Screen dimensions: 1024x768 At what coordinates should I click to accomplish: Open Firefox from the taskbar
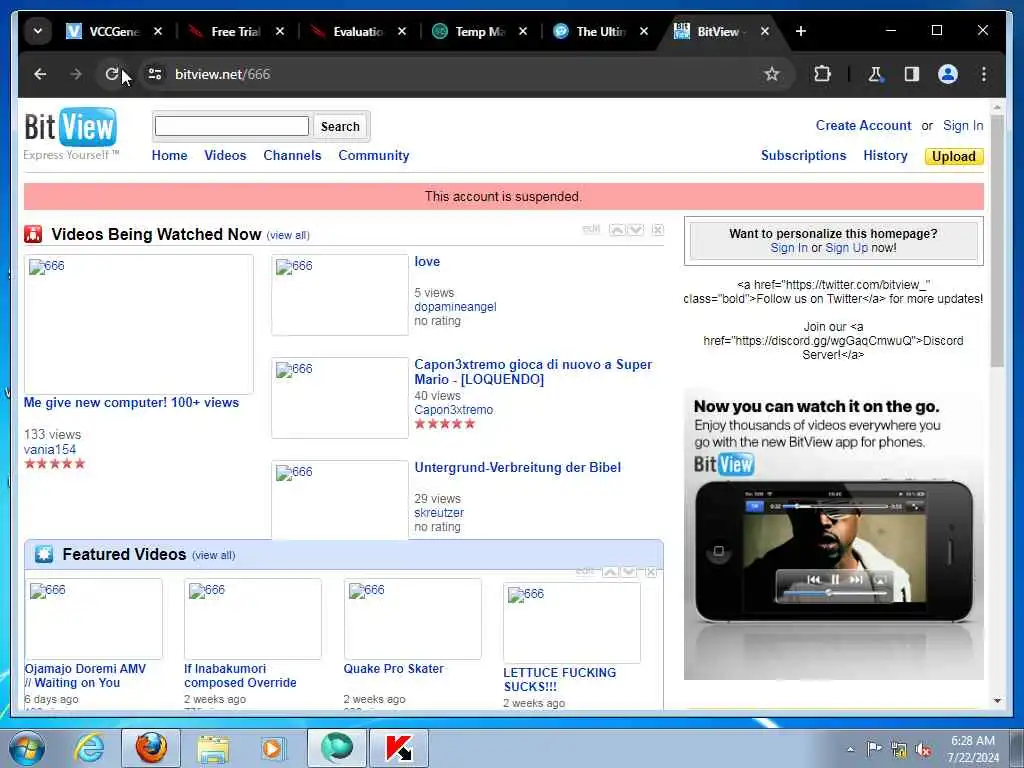[x=151, y=748]
